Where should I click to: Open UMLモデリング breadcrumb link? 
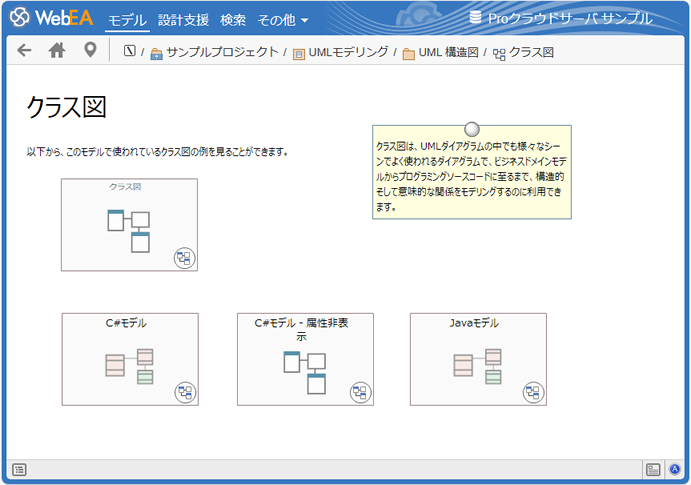348,52
